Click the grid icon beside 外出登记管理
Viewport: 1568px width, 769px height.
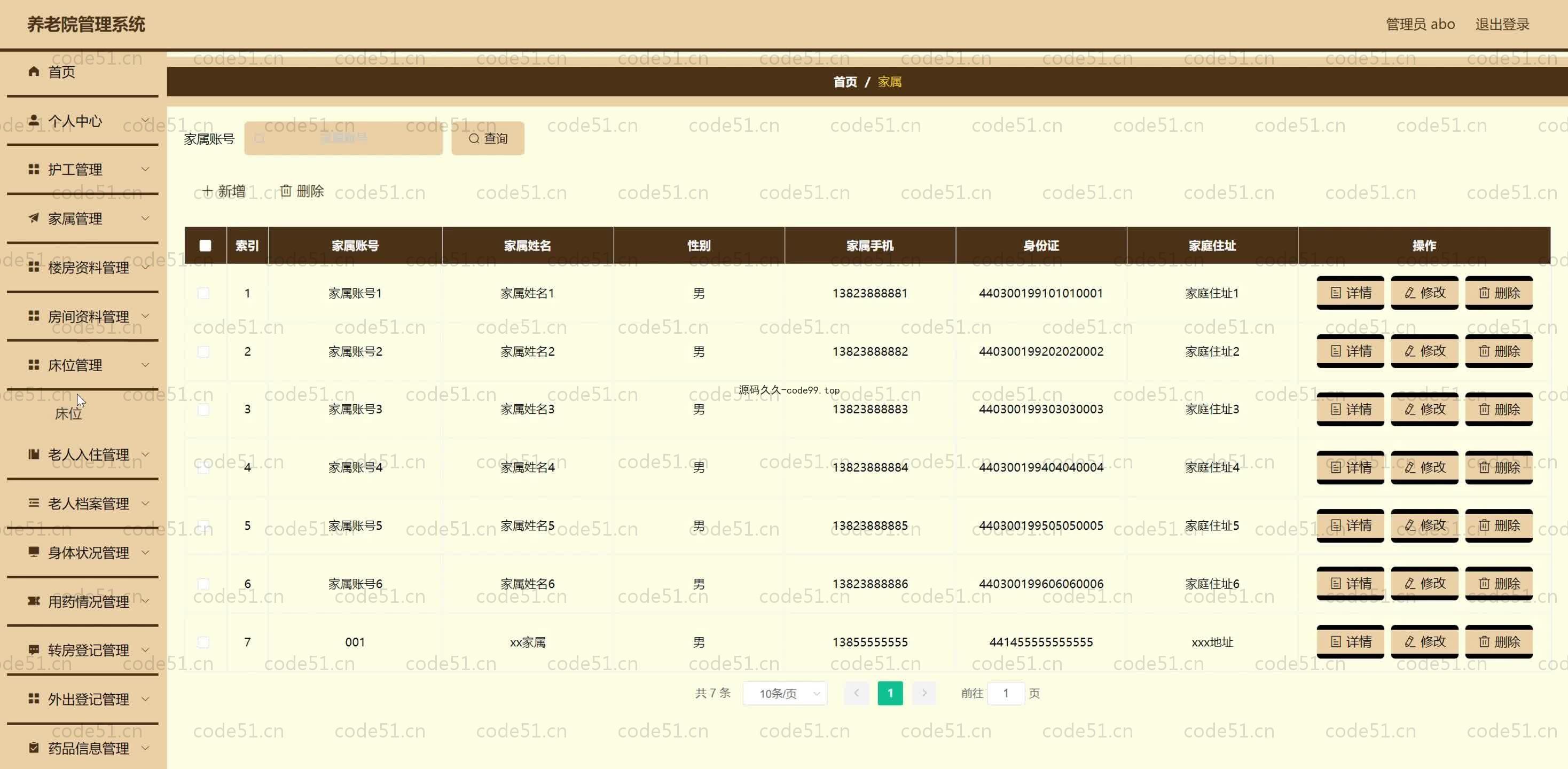(34, 699)
